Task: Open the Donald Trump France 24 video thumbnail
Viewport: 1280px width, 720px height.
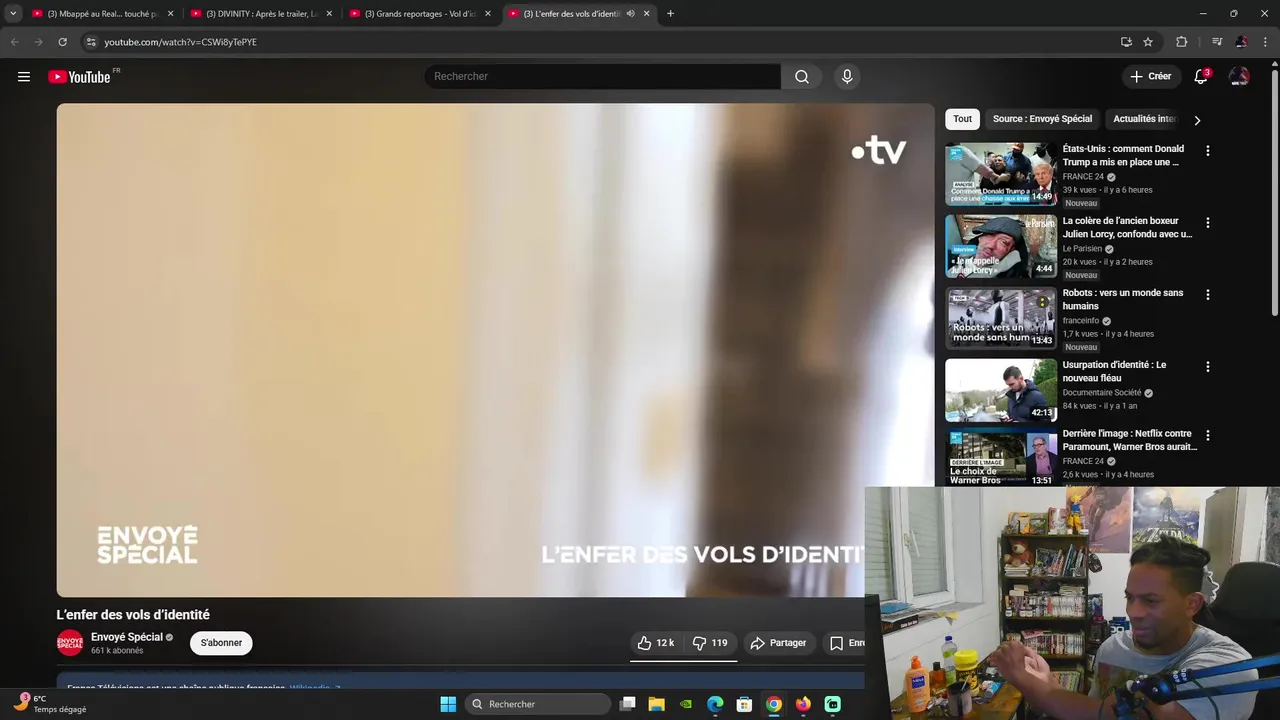Action: 1001,174
